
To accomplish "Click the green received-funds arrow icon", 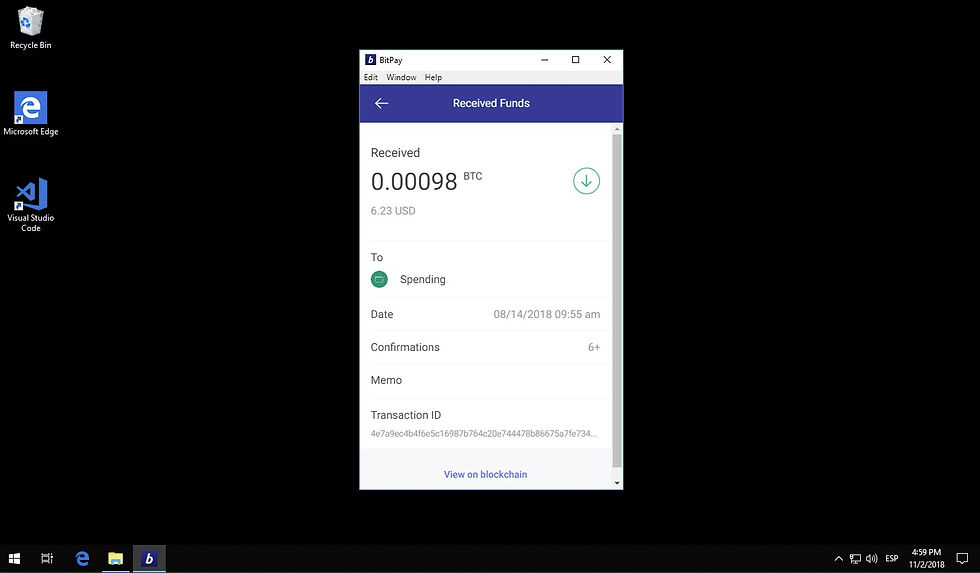I will (586, 181).
